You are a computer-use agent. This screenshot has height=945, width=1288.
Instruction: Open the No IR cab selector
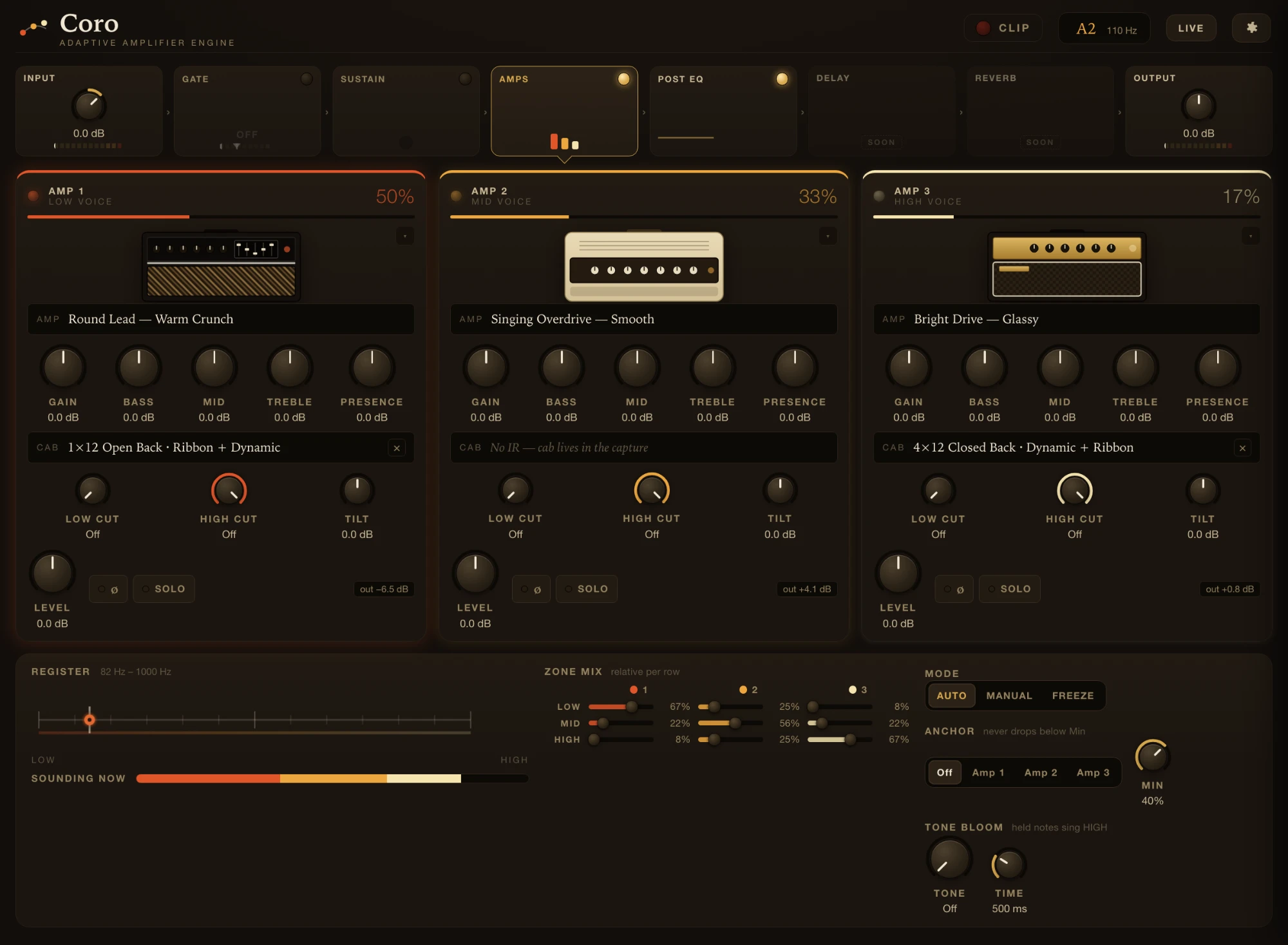point(644,447)
